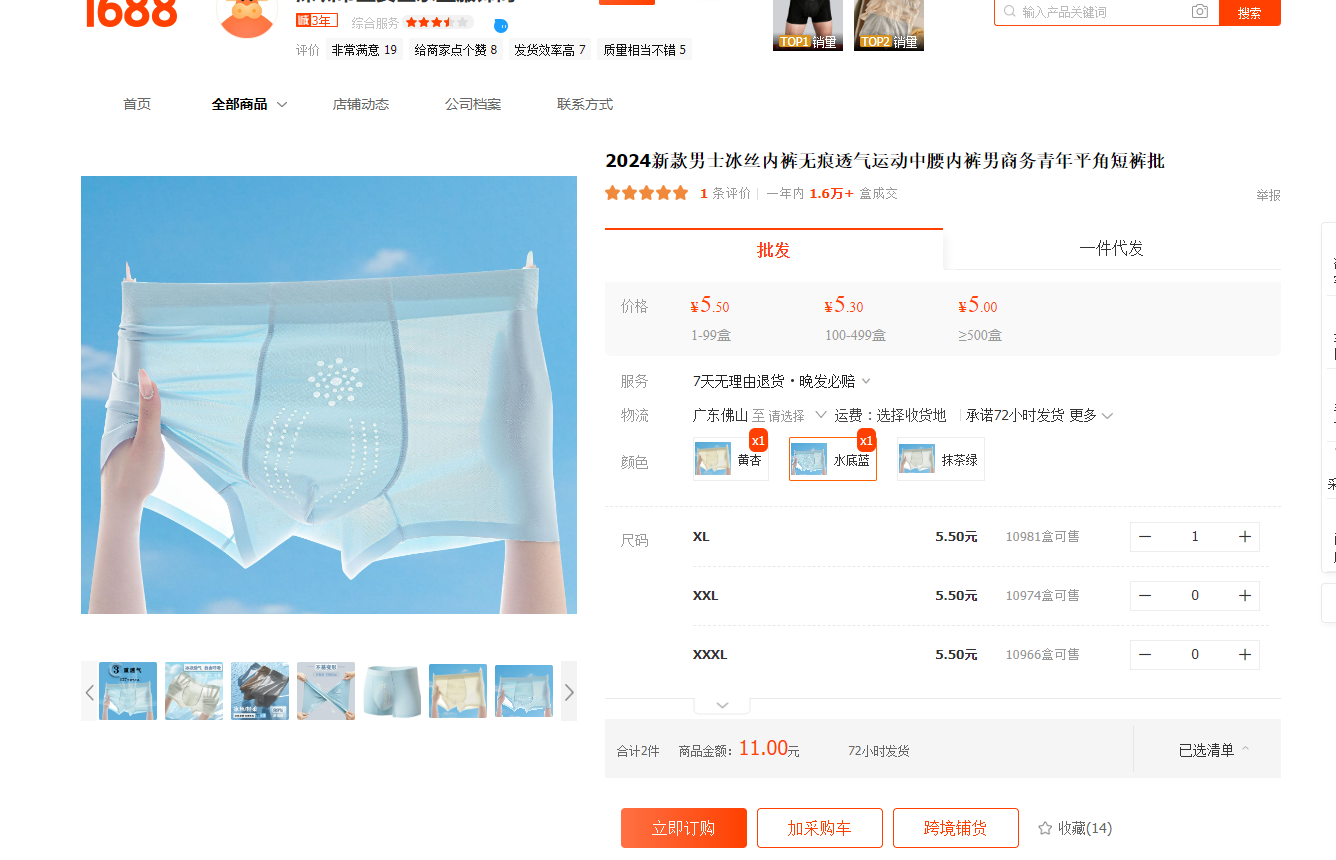Click minus icon for XL size quantity

tap(1145, 537)
